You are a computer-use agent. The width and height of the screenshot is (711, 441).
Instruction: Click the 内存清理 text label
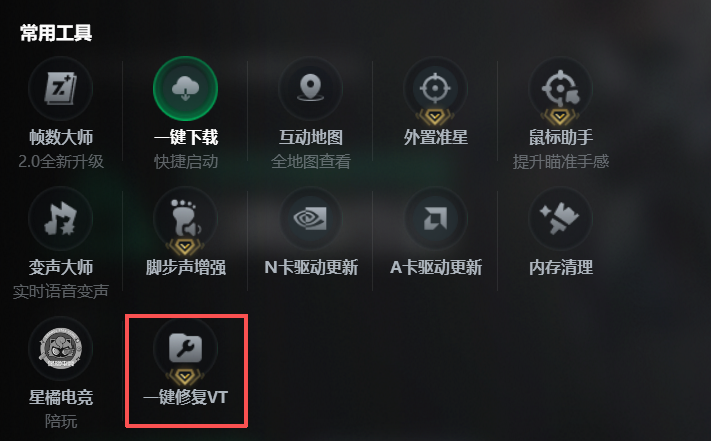click(x=560, y=267)
